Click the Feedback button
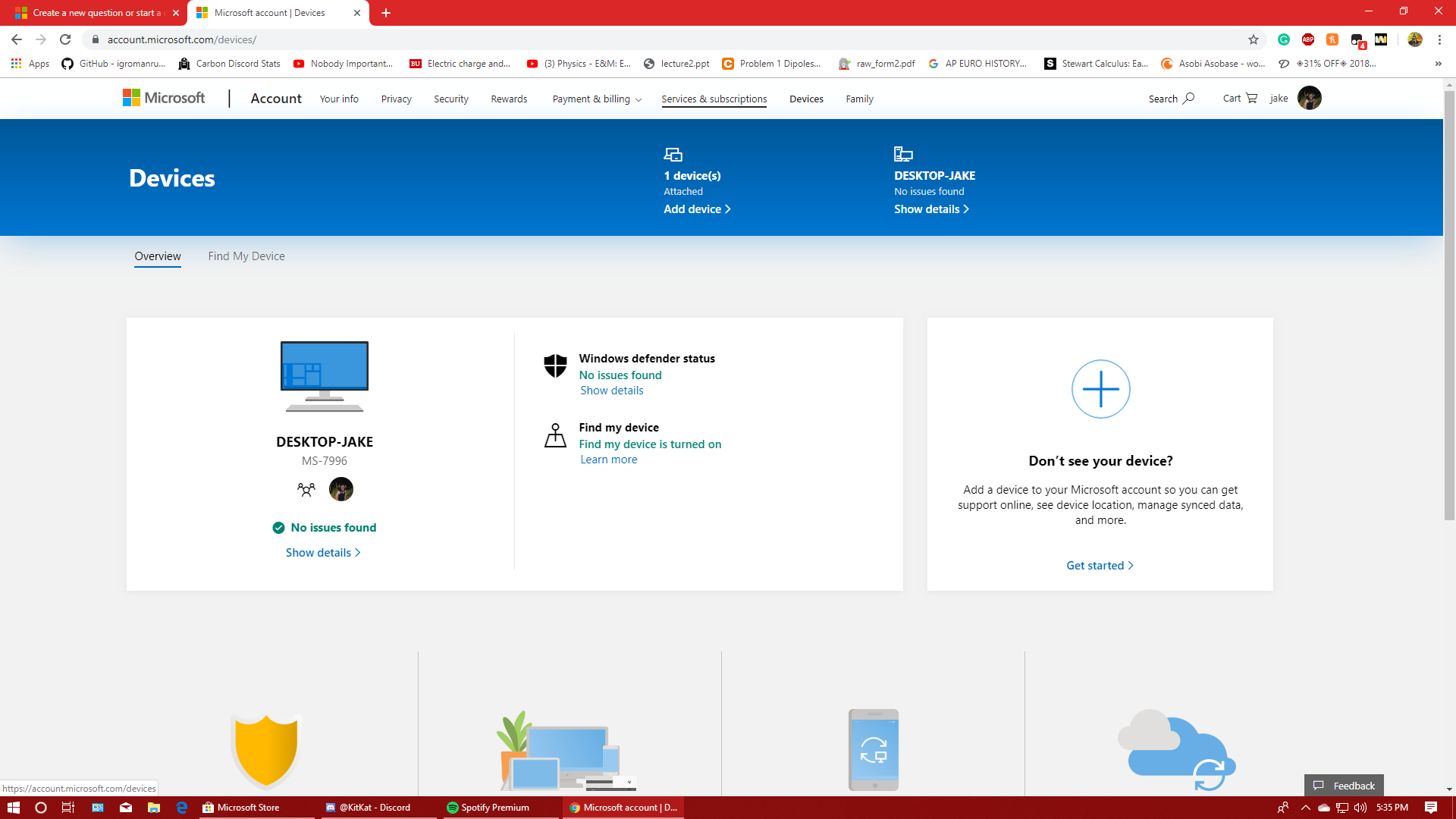The width and height of the screenshot is (1456, 819). (x=1344, y=786)
